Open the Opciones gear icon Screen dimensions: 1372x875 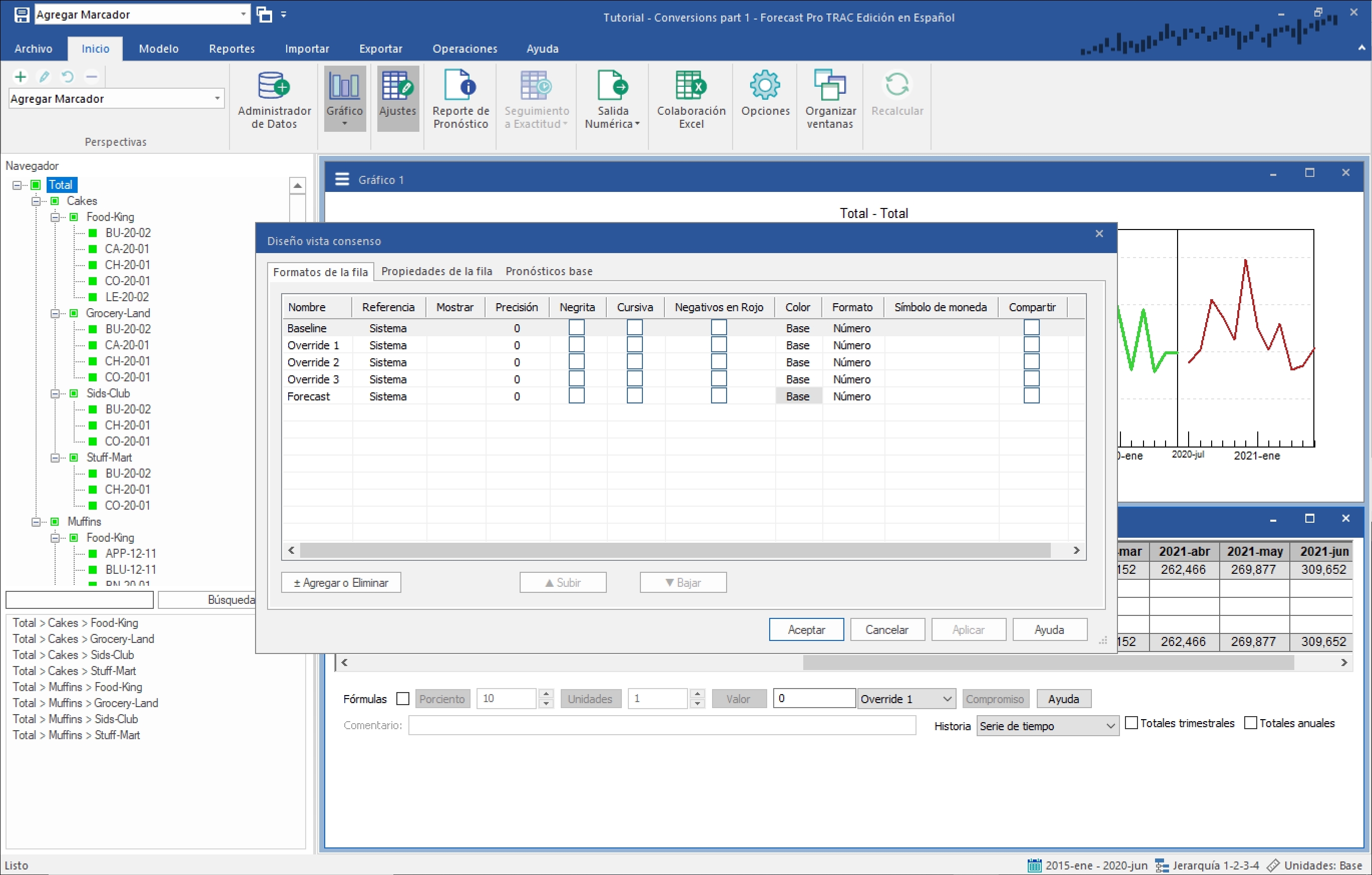coord(765,86)
